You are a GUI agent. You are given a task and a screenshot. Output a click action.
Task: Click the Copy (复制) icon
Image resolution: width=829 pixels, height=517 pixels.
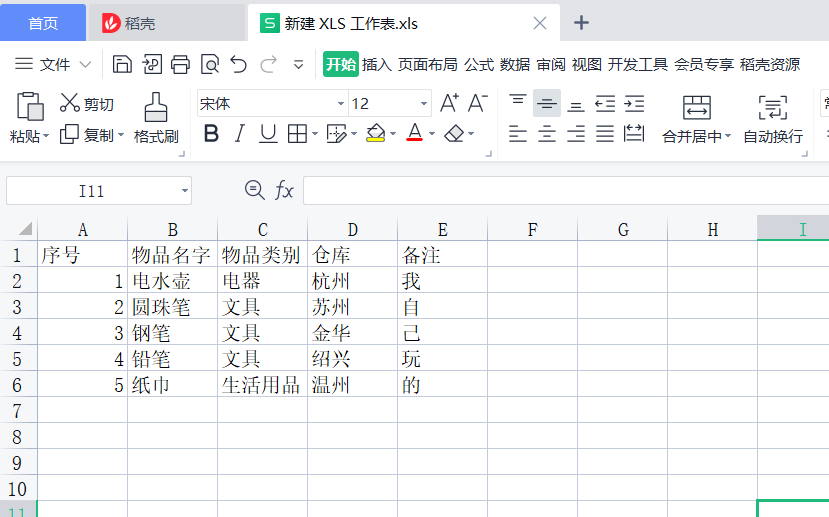69,135
